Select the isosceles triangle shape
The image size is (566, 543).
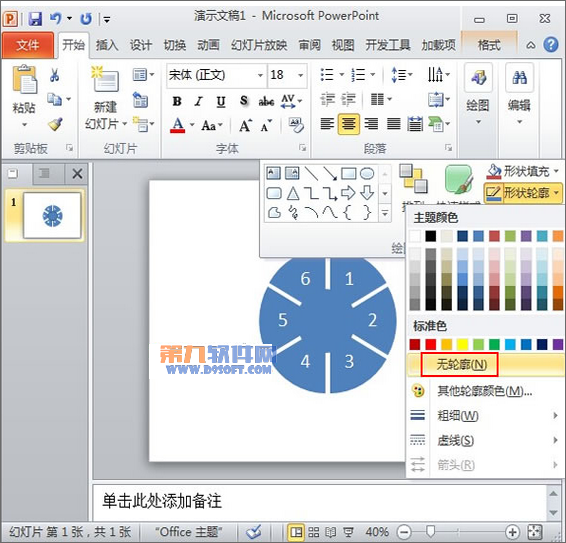point(293,194)
